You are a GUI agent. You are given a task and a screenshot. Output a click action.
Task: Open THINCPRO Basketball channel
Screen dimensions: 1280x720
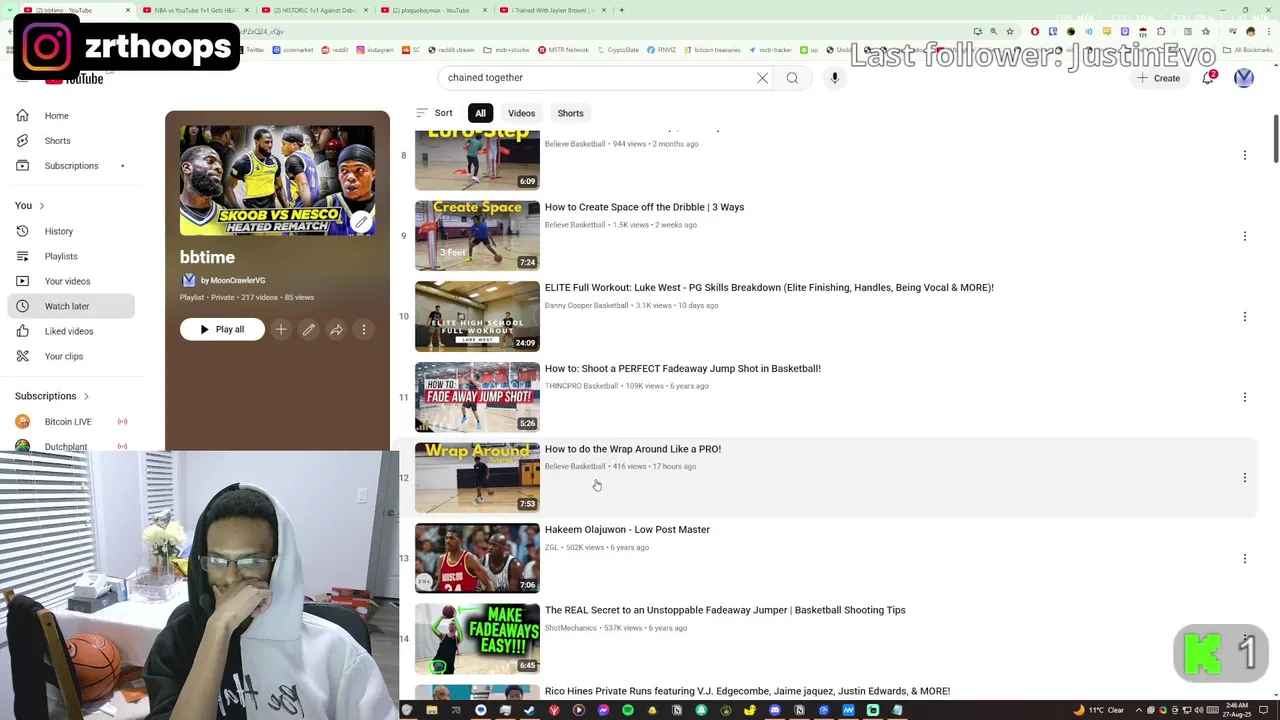pos(581,386)
